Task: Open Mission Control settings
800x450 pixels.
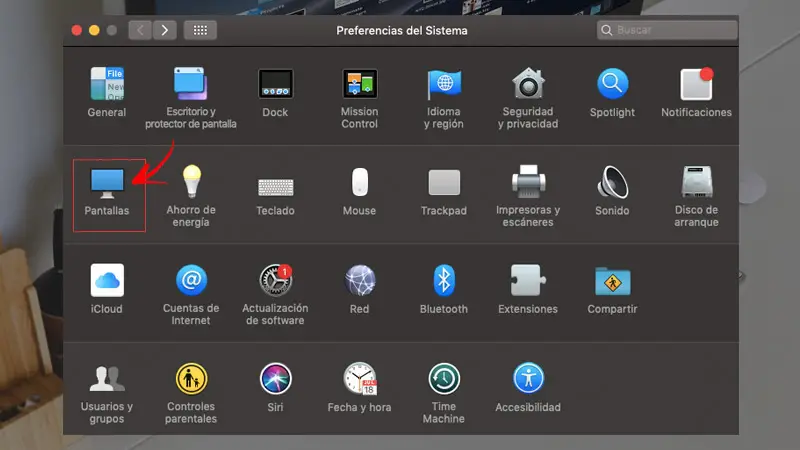Action: (x=360, y=97)
